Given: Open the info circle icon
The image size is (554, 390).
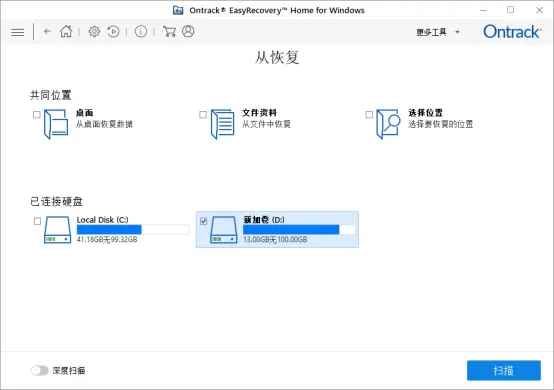Looking at the screenshot, I should (141, 31).
